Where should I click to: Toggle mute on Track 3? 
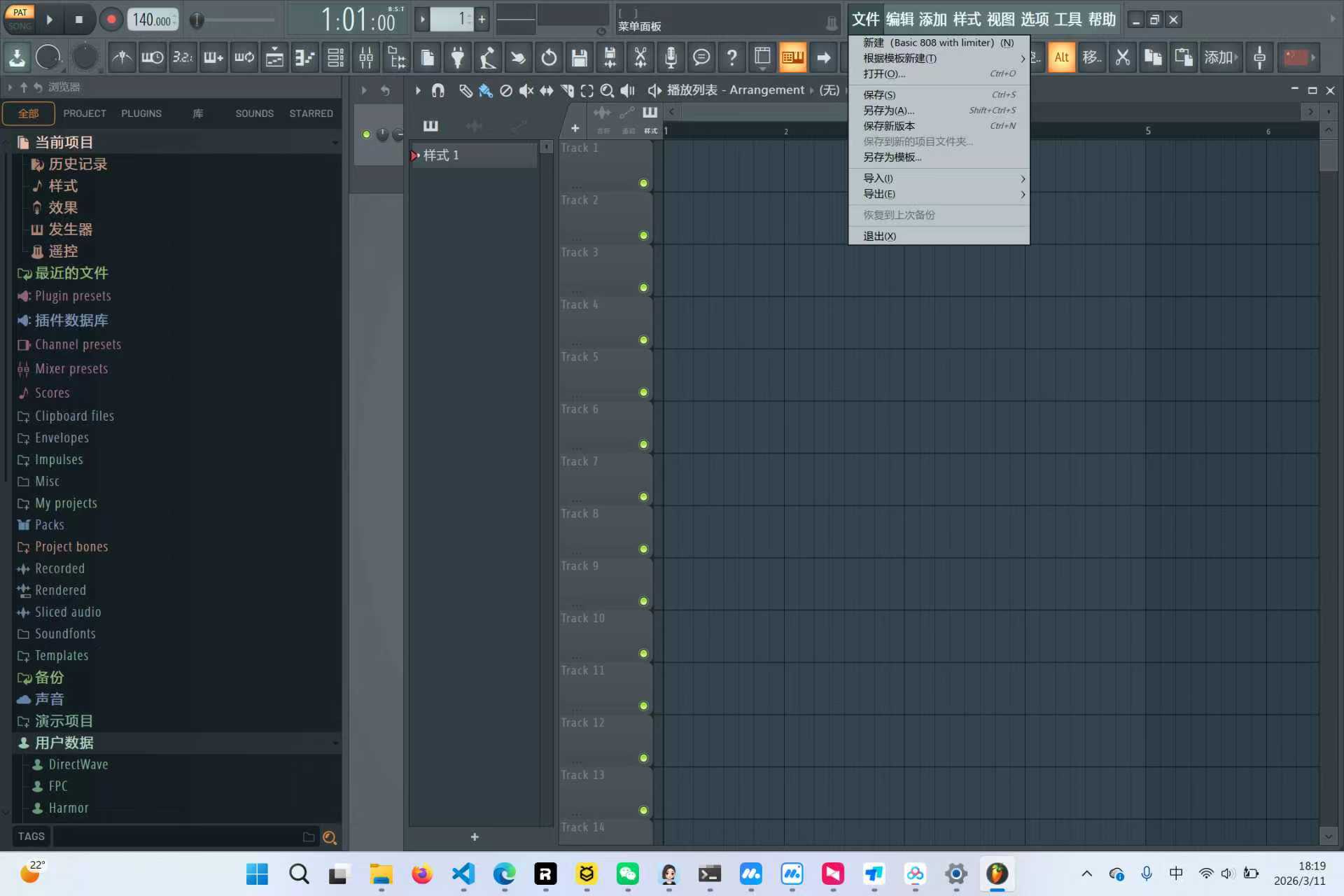pyautogui.click(x=643, y=287)
